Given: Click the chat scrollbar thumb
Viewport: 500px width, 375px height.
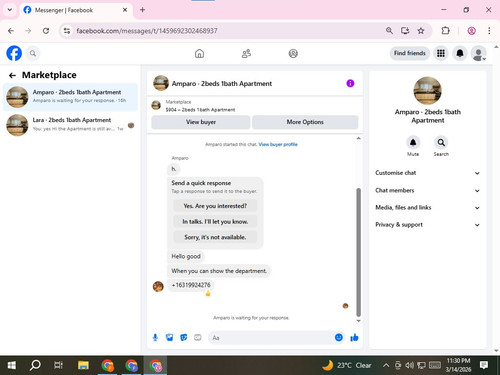Looking at the screenshot, I should 359,252.
